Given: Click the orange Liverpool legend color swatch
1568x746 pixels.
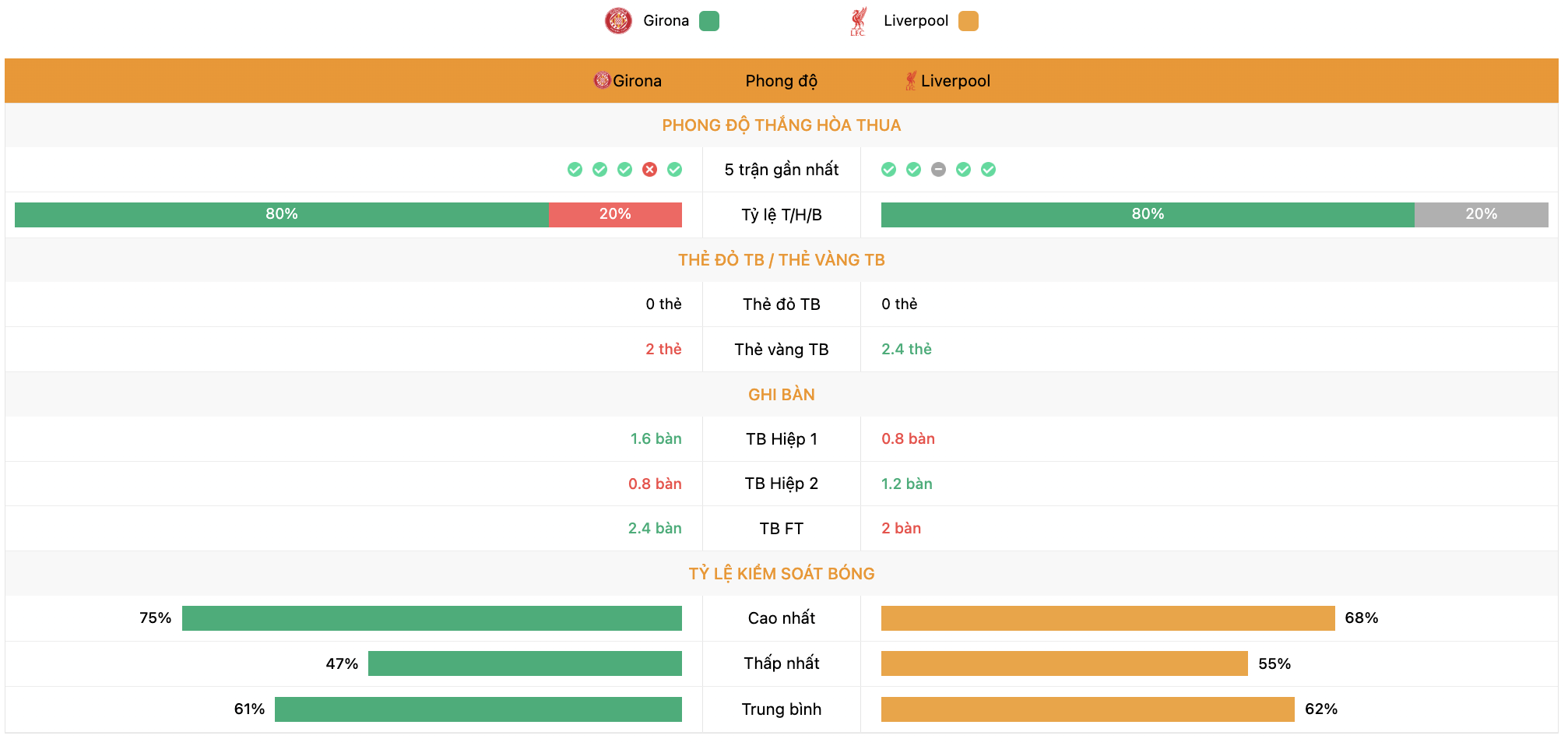Looking at the screenshot, I should click(969, 21).
